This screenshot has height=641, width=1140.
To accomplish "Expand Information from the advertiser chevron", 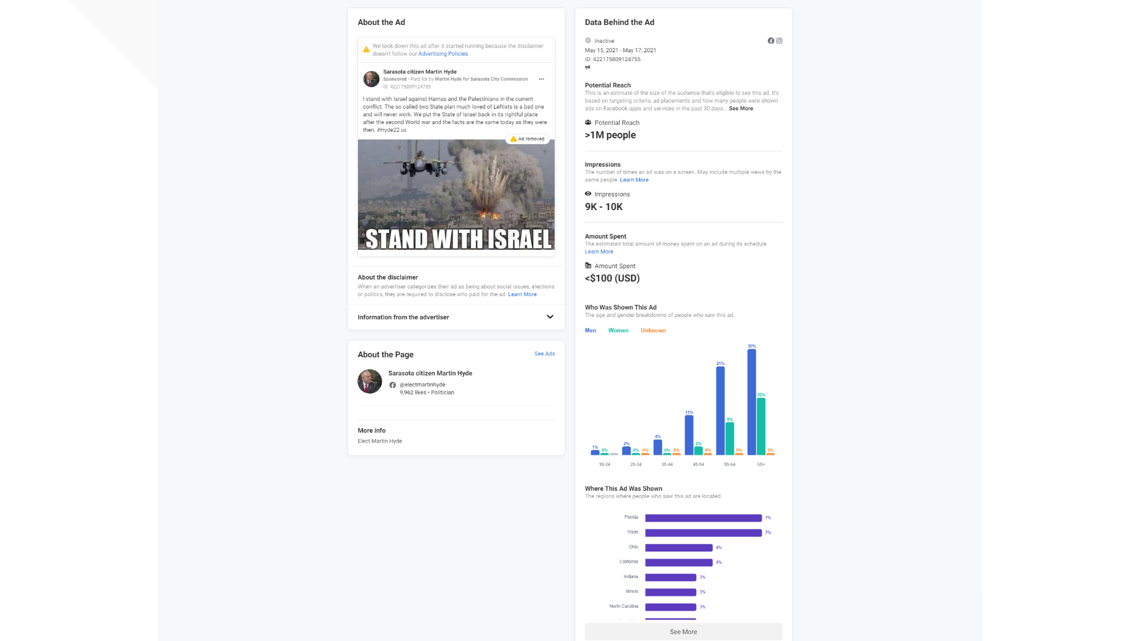I will click(x=550, y=317).
